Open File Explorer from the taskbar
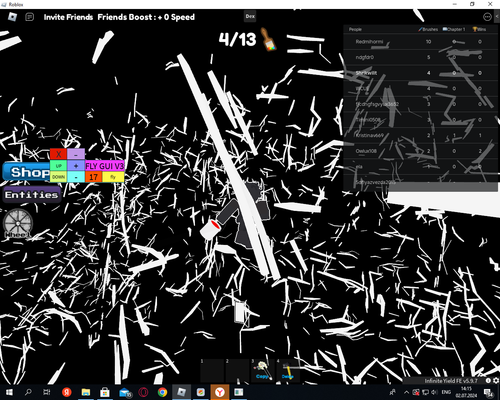 coord(86,392)
